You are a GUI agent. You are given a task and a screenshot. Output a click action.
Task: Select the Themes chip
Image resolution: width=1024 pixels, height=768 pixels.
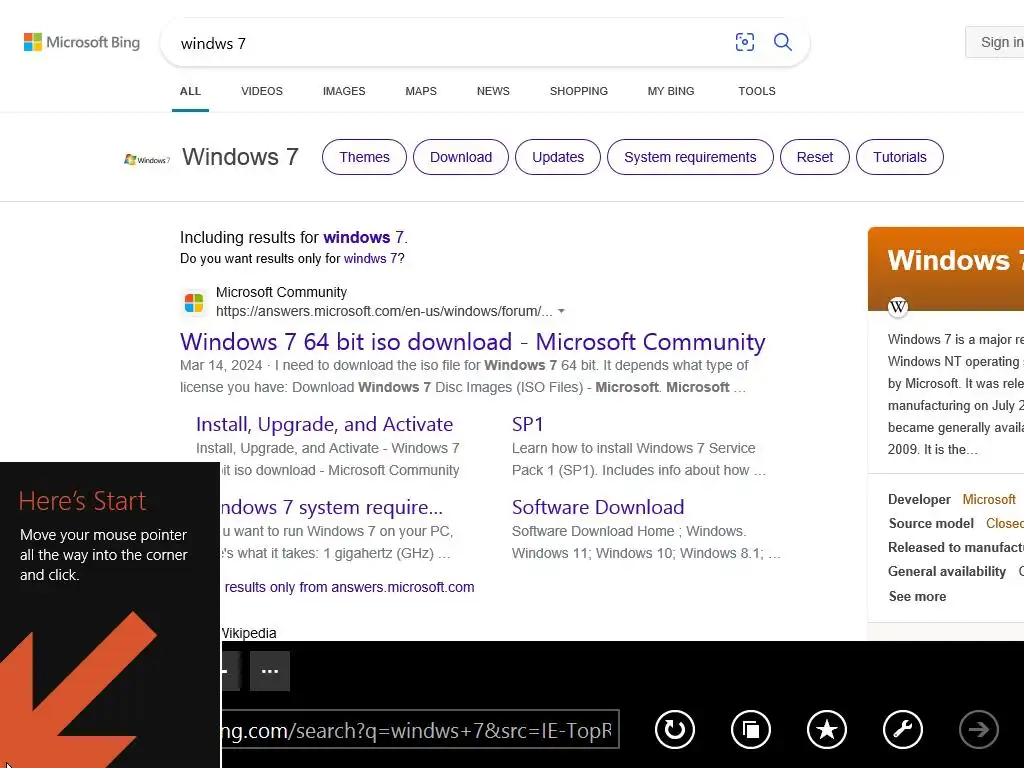pyautogui.click(x=364, y=157)
